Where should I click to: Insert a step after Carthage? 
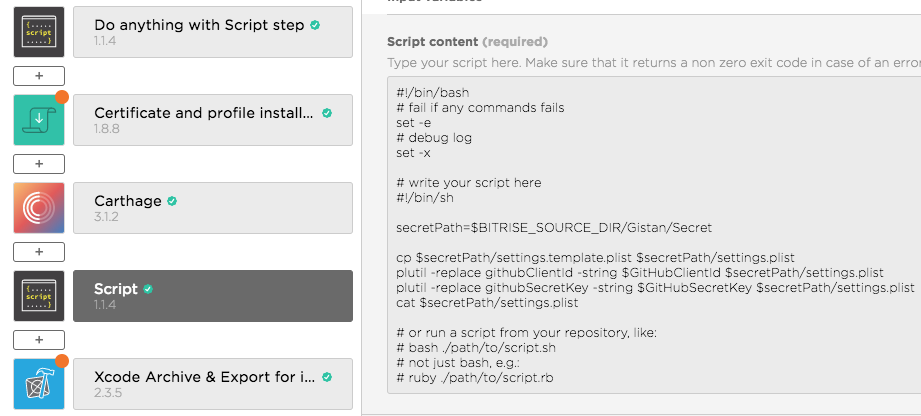[39, 251]
